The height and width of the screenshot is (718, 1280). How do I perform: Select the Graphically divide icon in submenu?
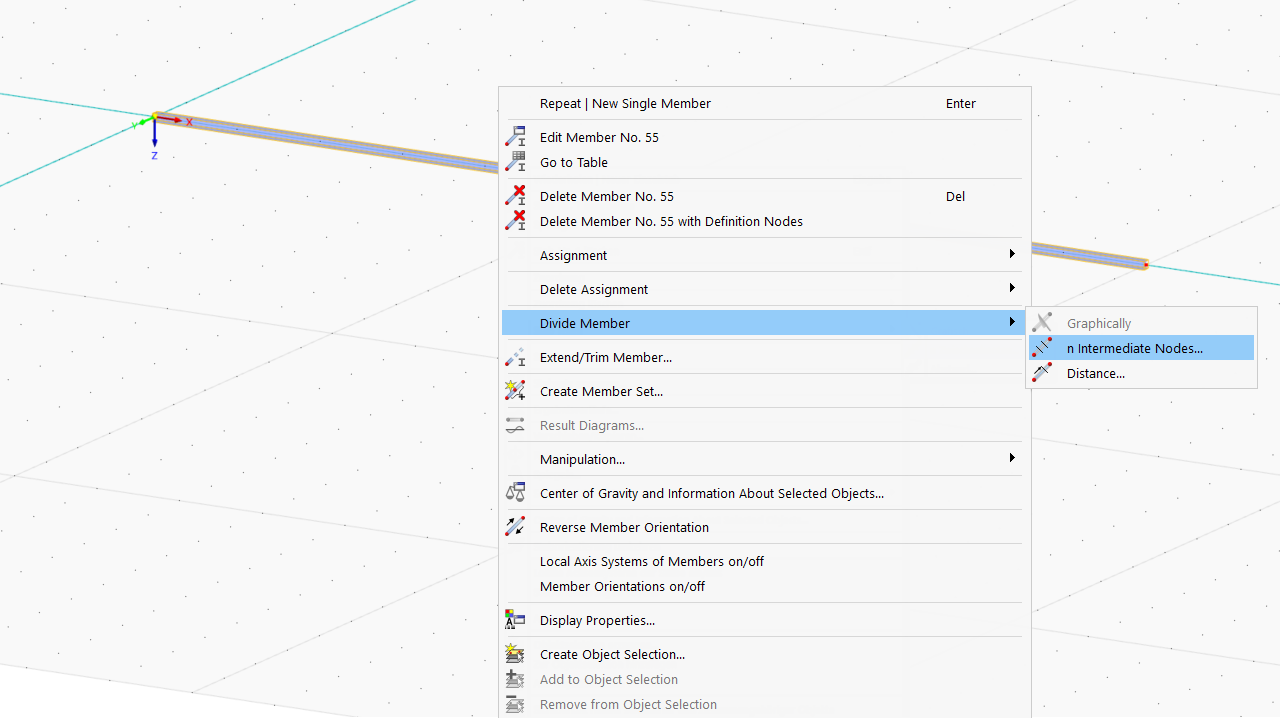pos(1042,322)
